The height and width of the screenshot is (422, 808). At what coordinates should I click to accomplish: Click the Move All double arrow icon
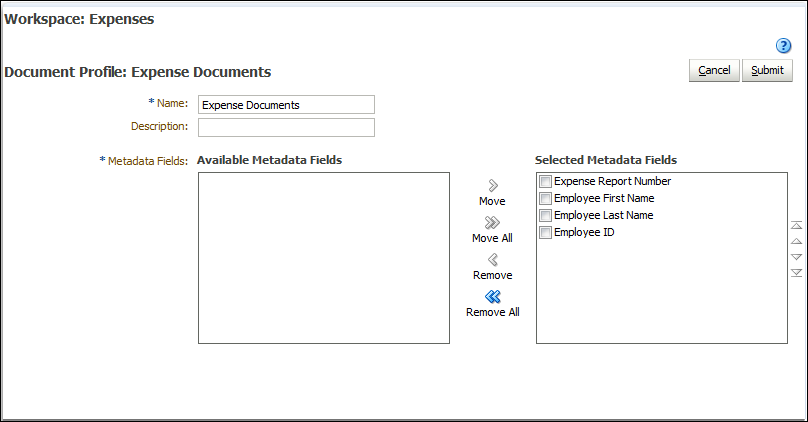(492, 223)
